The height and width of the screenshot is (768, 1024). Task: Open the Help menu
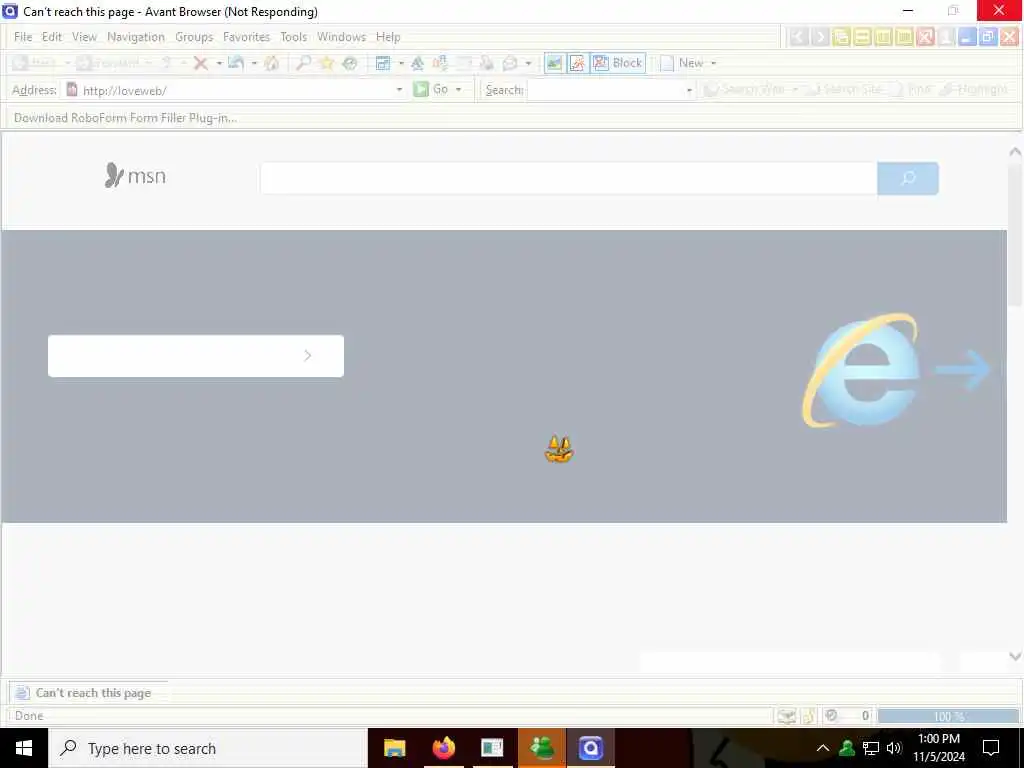[388, 37]
